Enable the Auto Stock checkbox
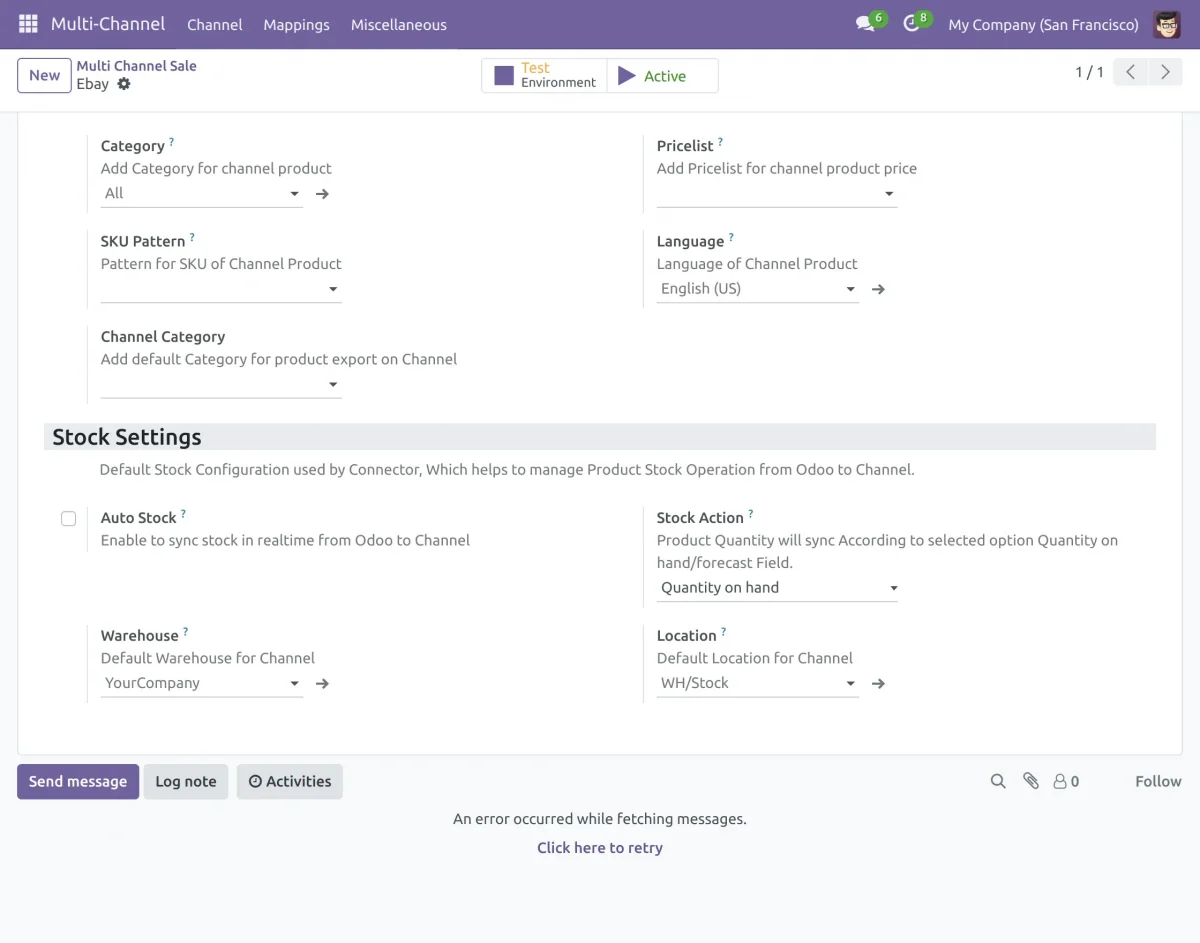The image size is (1200, 943). point(68,518)
